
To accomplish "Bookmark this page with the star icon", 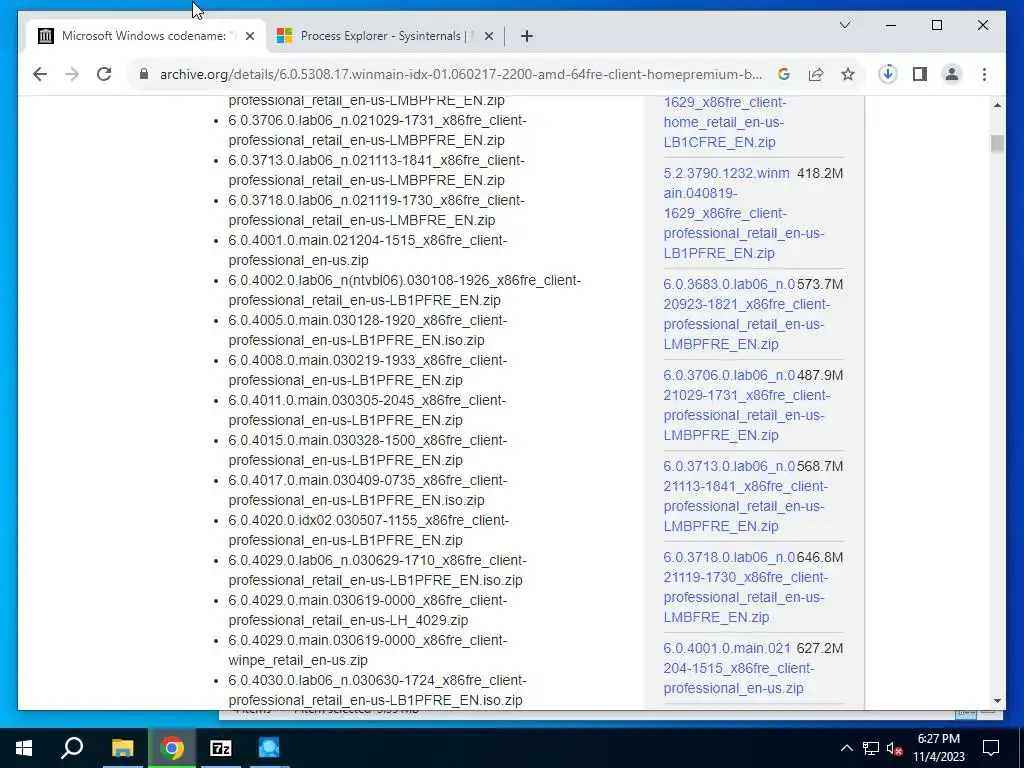I will [848, 74].
